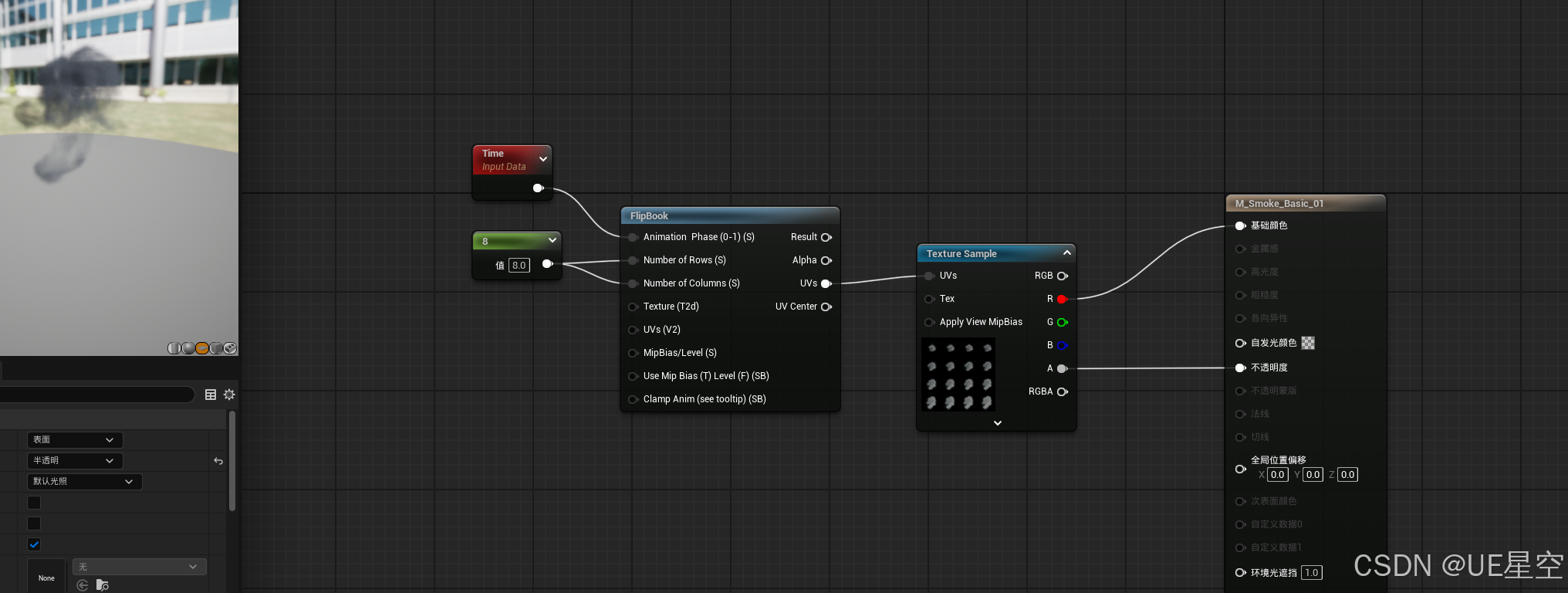Click the green G channel pin
1568x593 pixels.
point(1063,322)
